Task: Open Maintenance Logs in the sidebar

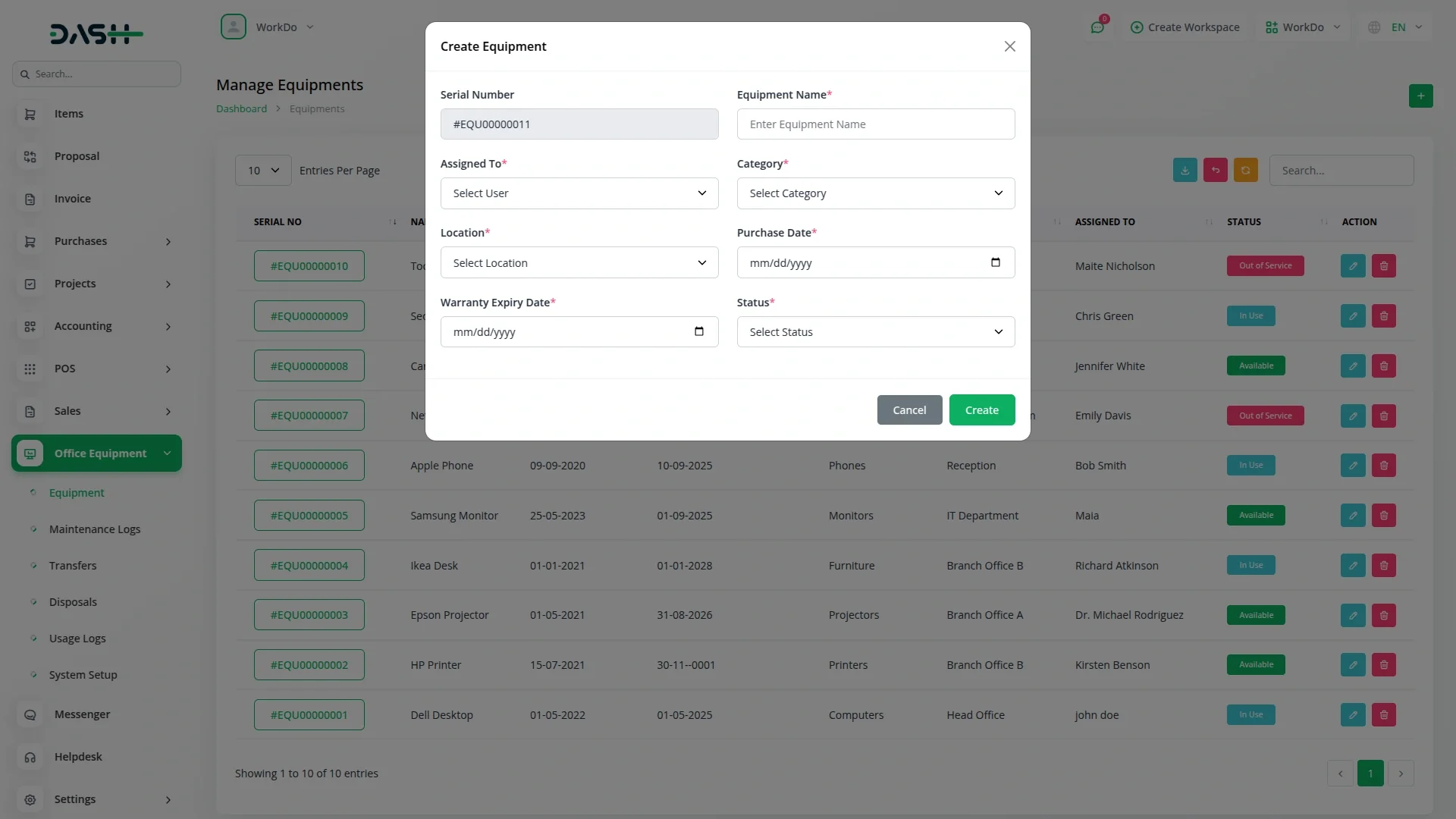Action: pos(95,529)
